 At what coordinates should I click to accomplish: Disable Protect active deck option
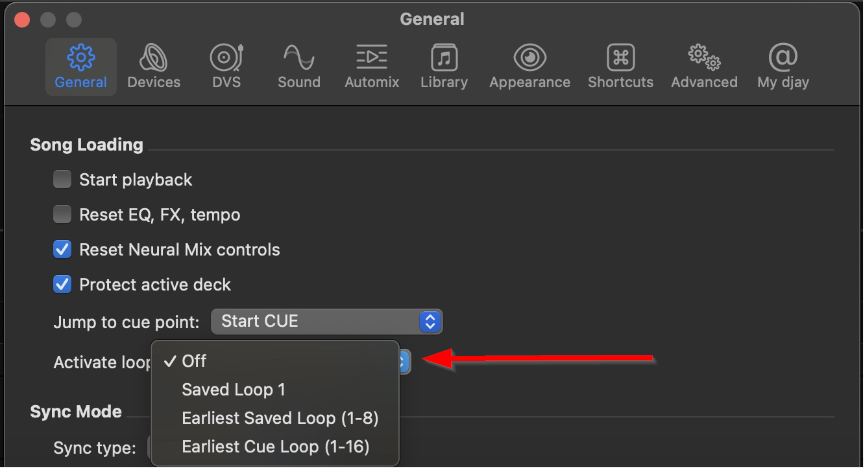63,284
